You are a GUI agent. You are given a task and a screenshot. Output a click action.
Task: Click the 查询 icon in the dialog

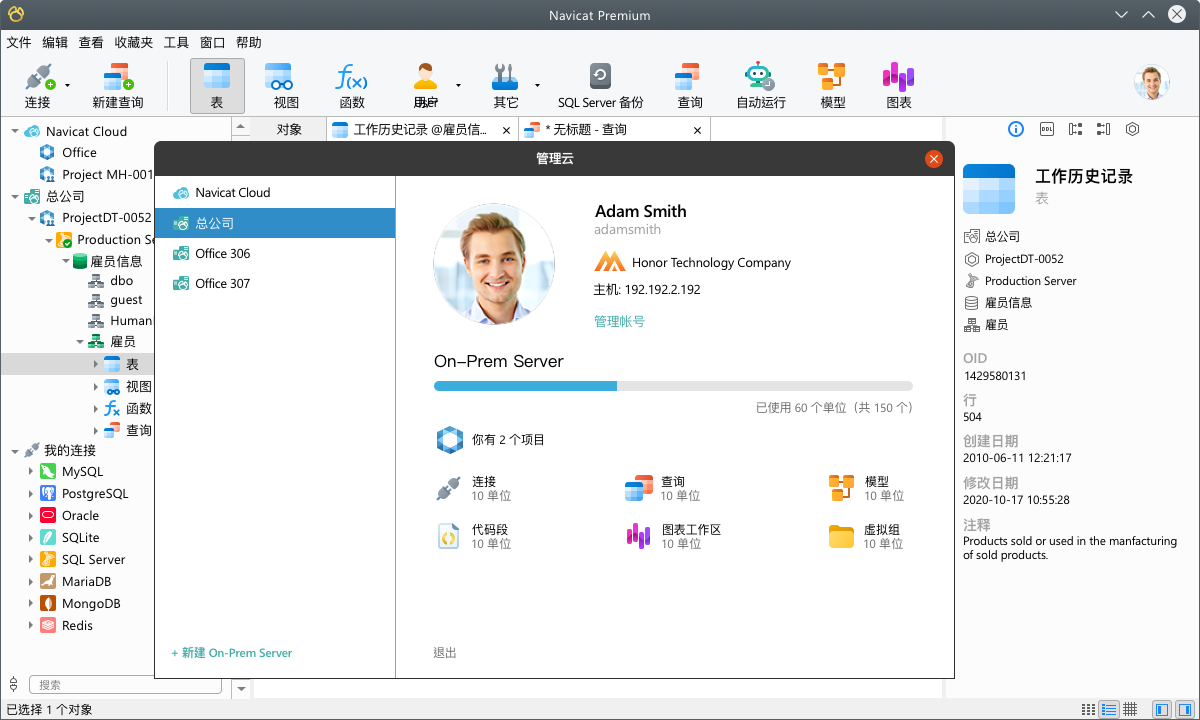(x=638, y=488)
